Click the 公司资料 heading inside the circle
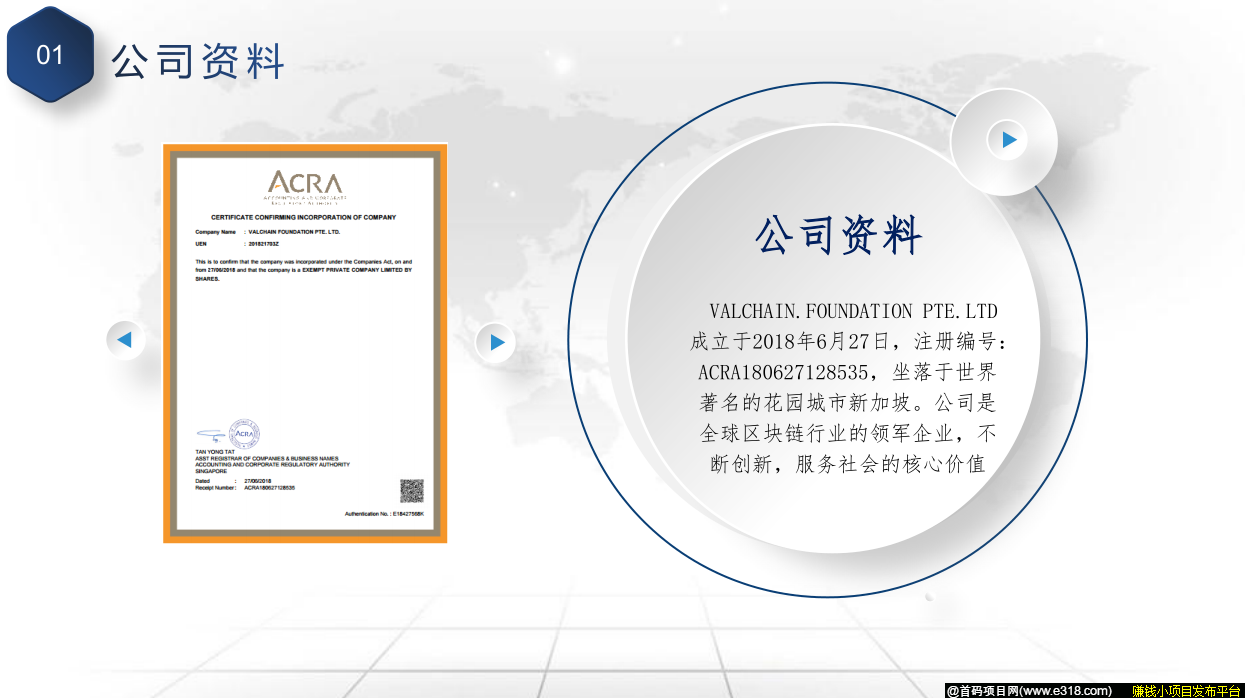This screenshot has width=1245, height=698. 838,237
